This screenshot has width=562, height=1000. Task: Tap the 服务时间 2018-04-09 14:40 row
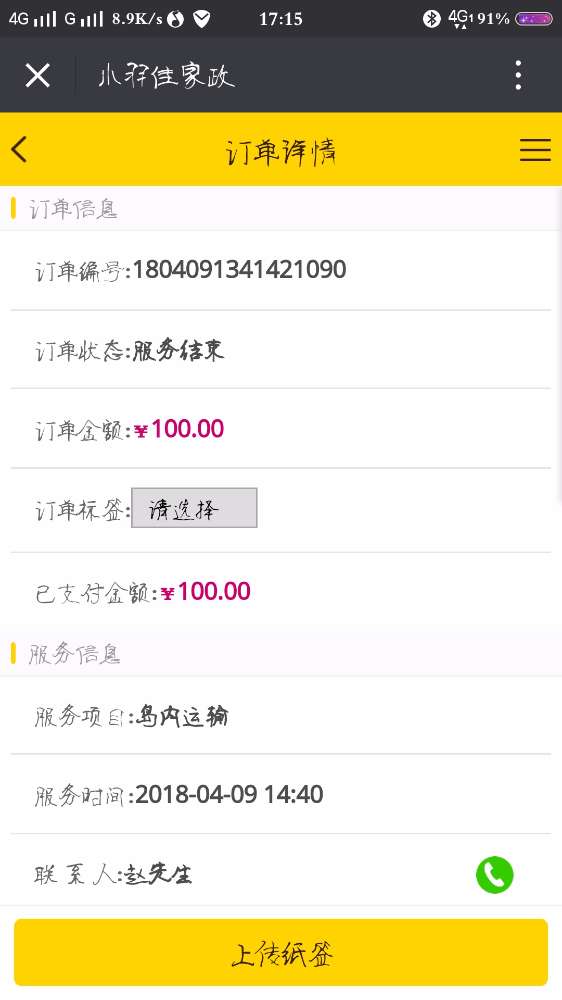tap(281, 795)
